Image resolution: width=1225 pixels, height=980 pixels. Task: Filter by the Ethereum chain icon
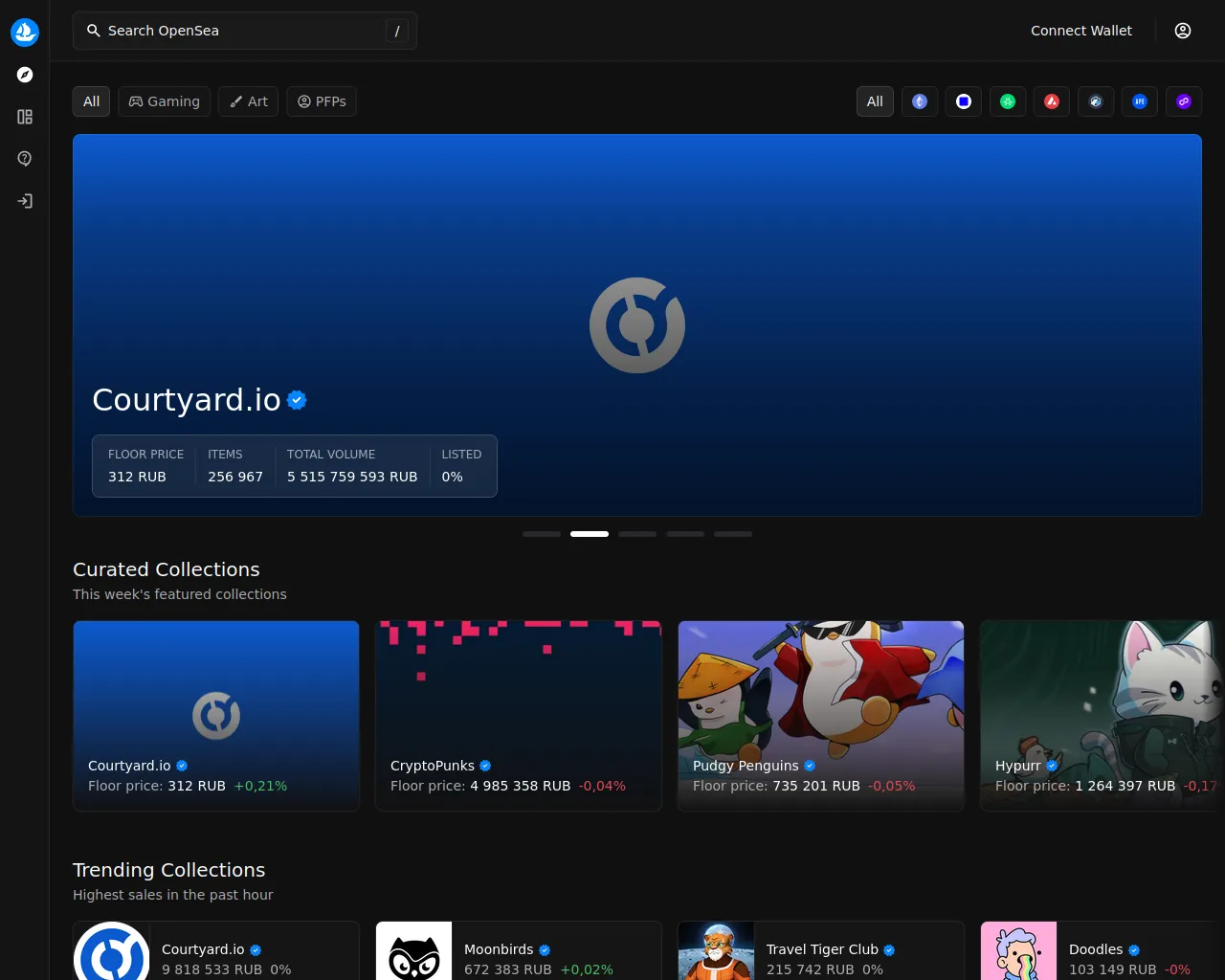click(920, 101)
